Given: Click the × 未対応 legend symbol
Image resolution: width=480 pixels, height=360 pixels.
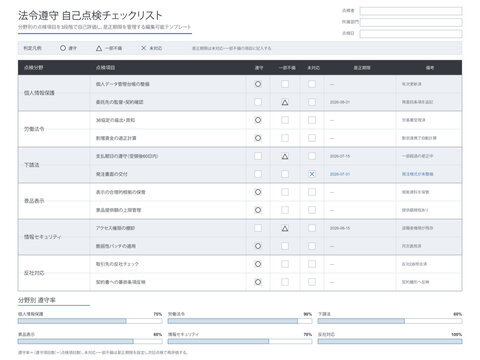Looking at the screenshot, I should (x=143, y=48).
